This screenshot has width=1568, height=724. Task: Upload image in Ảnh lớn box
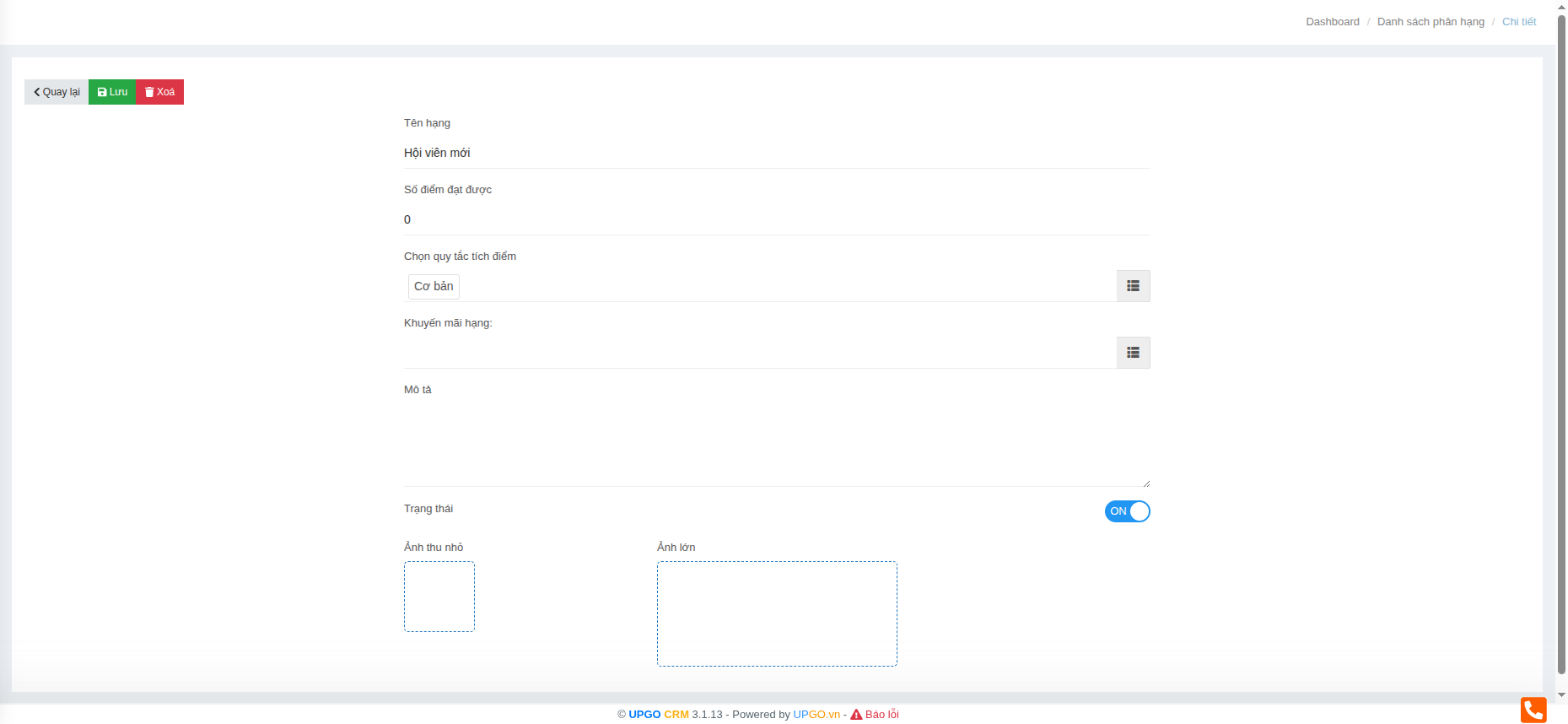[x=777, y=614]
